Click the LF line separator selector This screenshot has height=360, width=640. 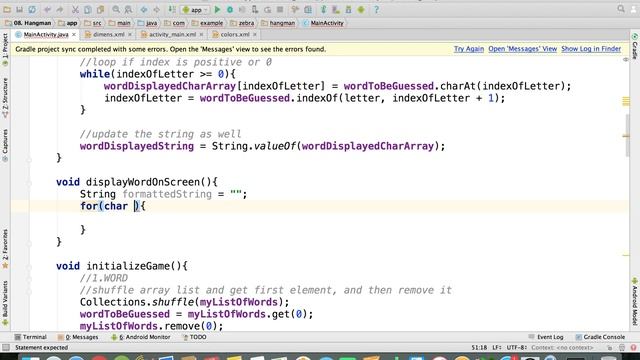(x=496, y=348)
